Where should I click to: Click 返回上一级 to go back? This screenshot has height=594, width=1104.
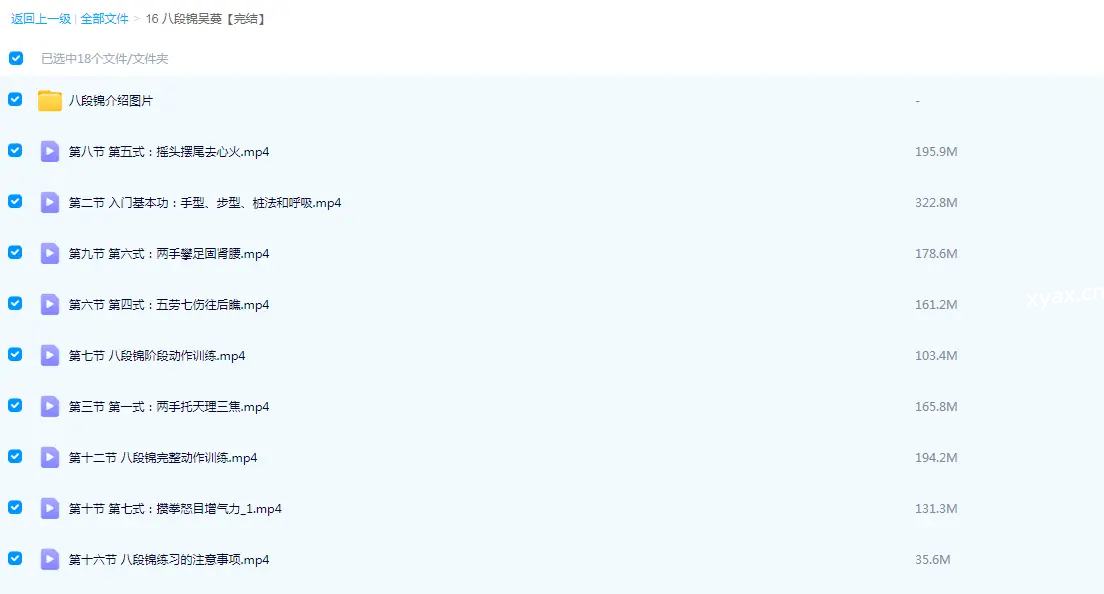click(x=41, y=19)
